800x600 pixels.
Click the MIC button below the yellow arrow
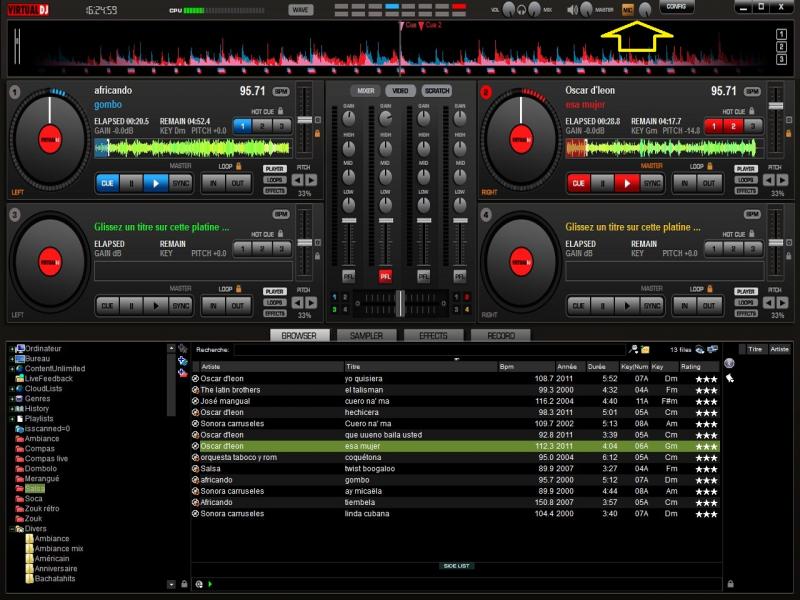coord(628,8)
